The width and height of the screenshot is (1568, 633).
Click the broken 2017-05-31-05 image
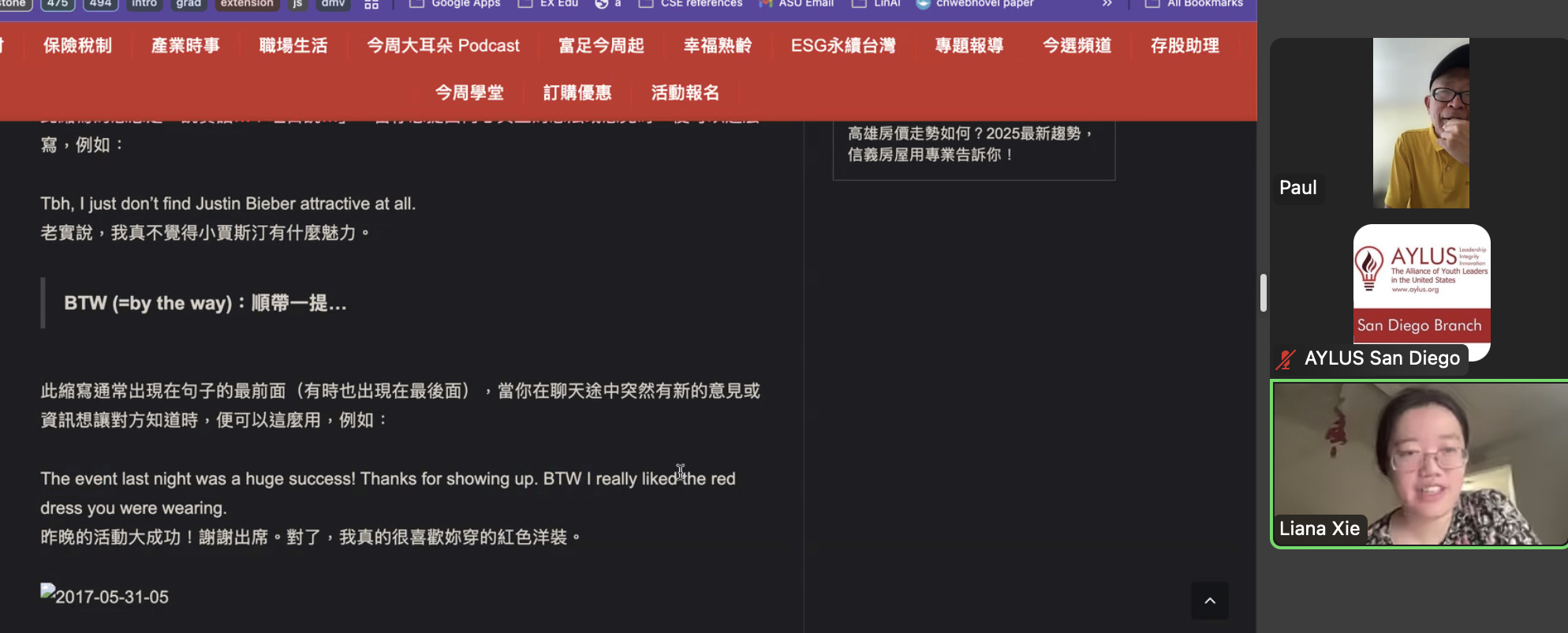(x=104, y=597)
